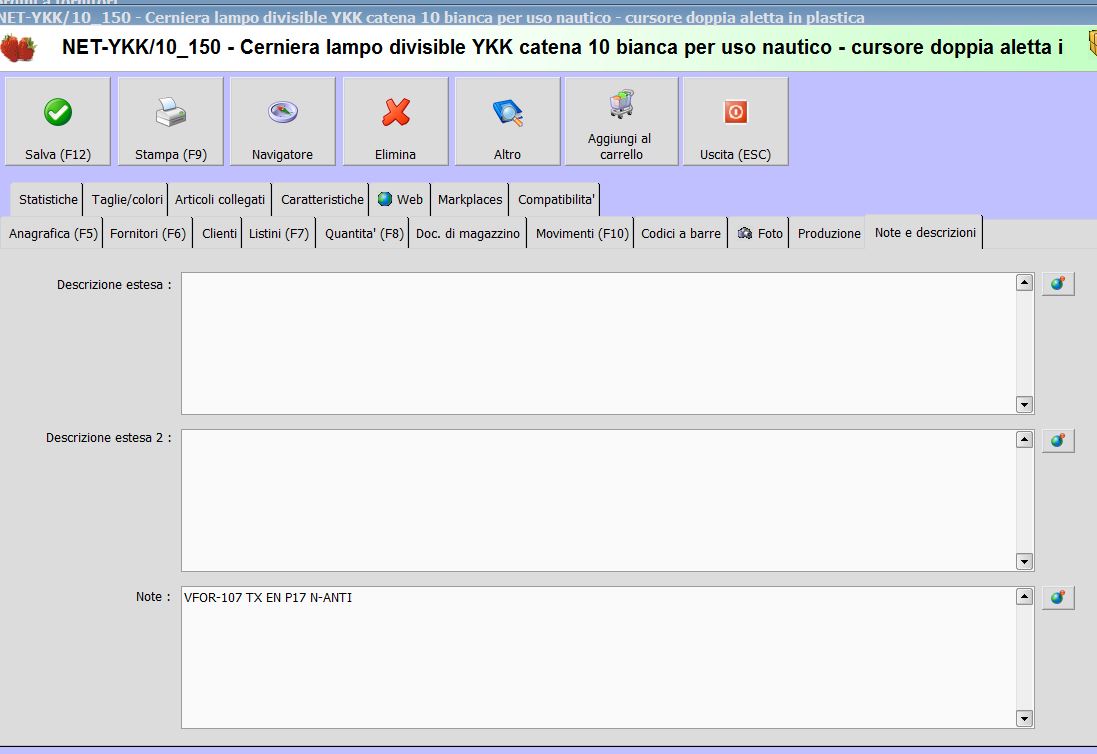Click scroll-down arrow of Note field
Viewport: 1097px width, 754px height.
(x=1024, y=718)
